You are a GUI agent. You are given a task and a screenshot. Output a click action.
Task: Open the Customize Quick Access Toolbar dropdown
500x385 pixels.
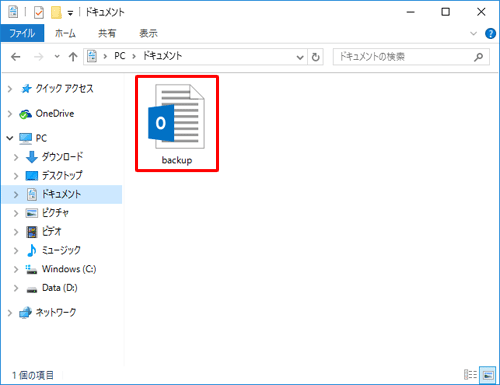pos(70,13)
